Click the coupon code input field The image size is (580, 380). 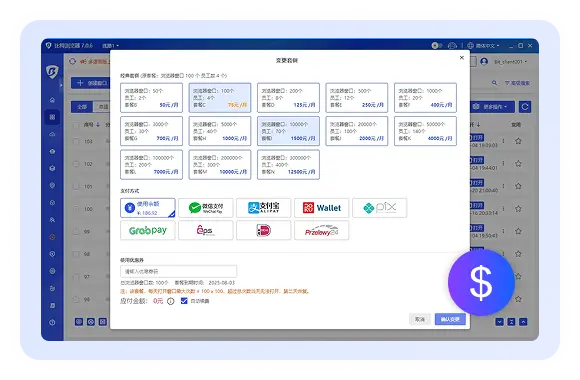click(x=178, y=272)
